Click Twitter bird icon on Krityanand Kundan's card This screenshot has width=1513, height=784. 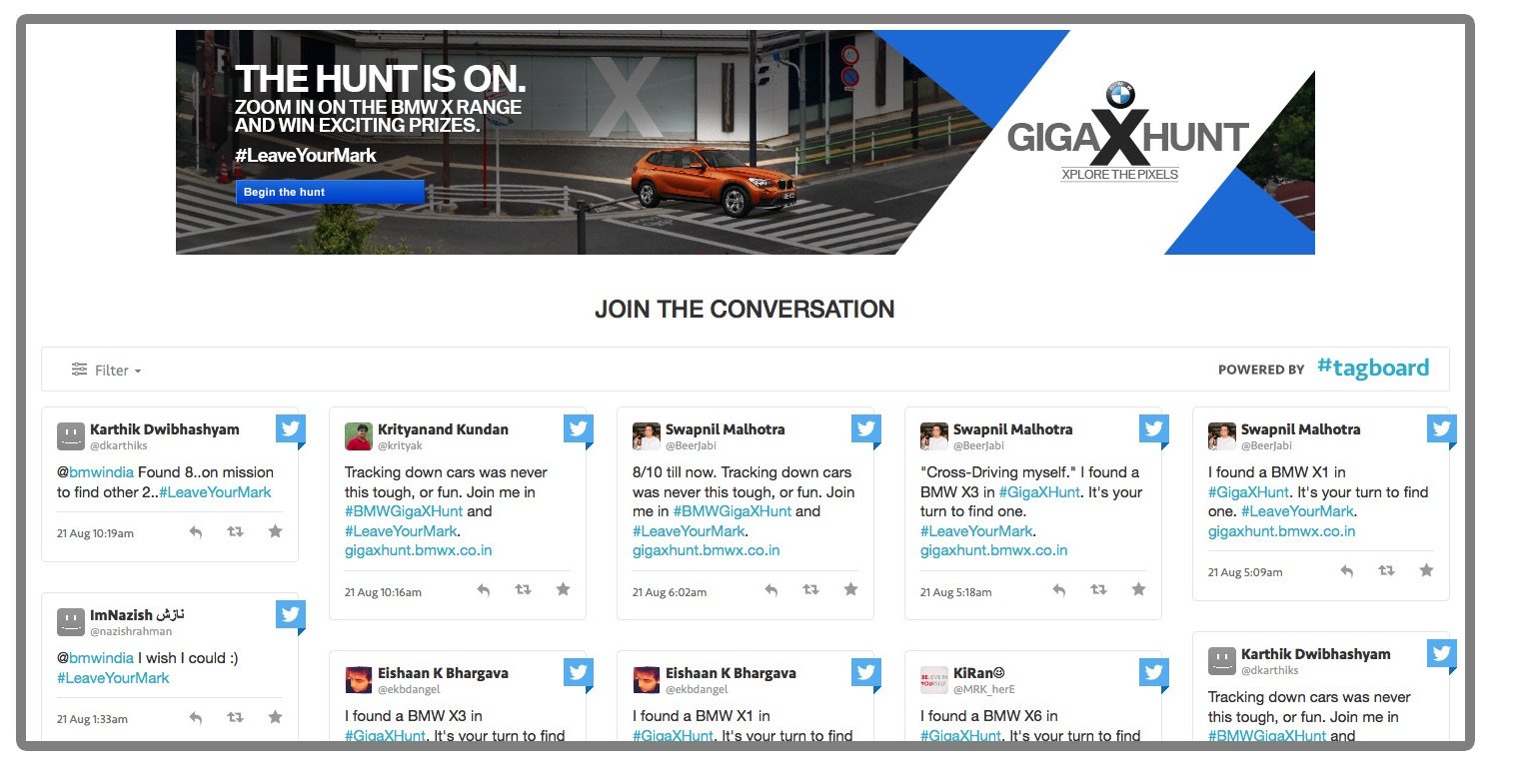(x=579, y=429)
